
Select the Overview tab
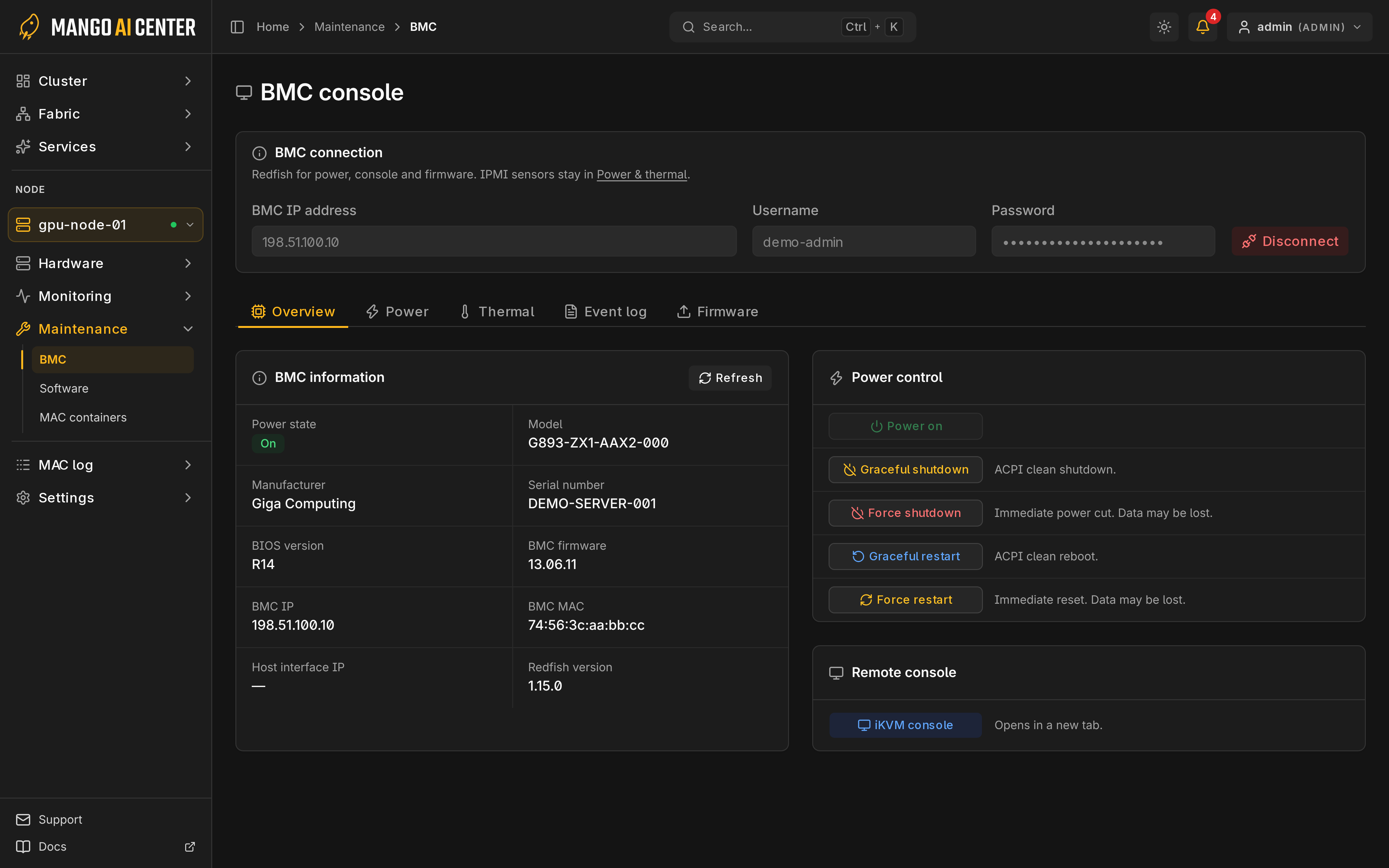[293, 312]
